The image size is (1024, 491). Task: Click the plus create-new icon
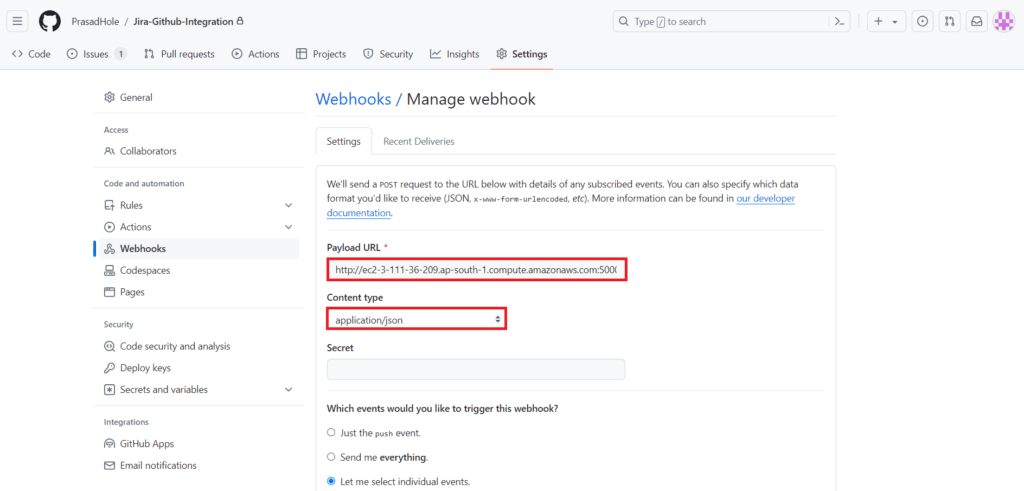878,22
